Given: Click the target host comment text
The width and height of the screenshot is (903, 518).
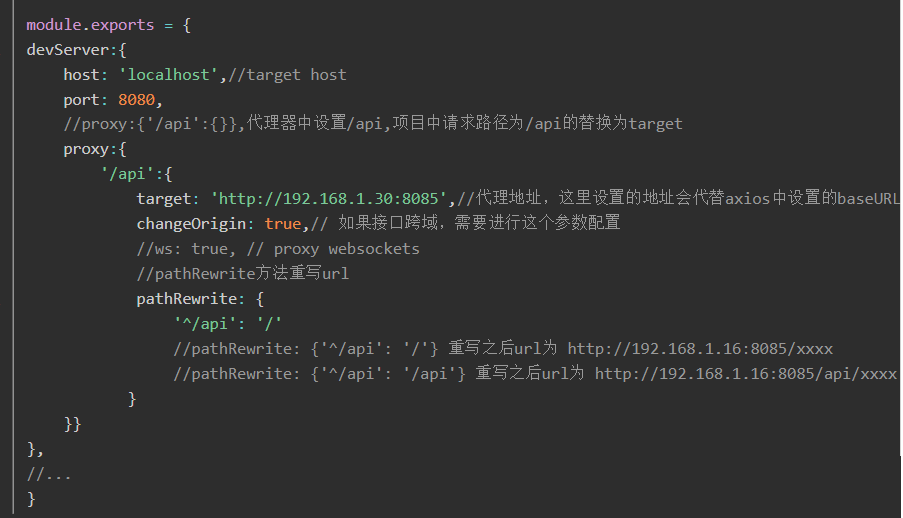Looking at the screenshot, I should (x=297, y=75).
